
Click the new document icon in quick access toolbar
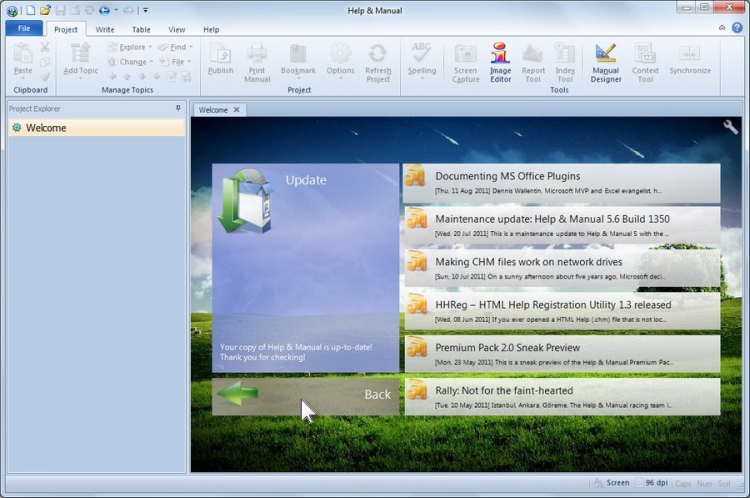coord(31,10)
